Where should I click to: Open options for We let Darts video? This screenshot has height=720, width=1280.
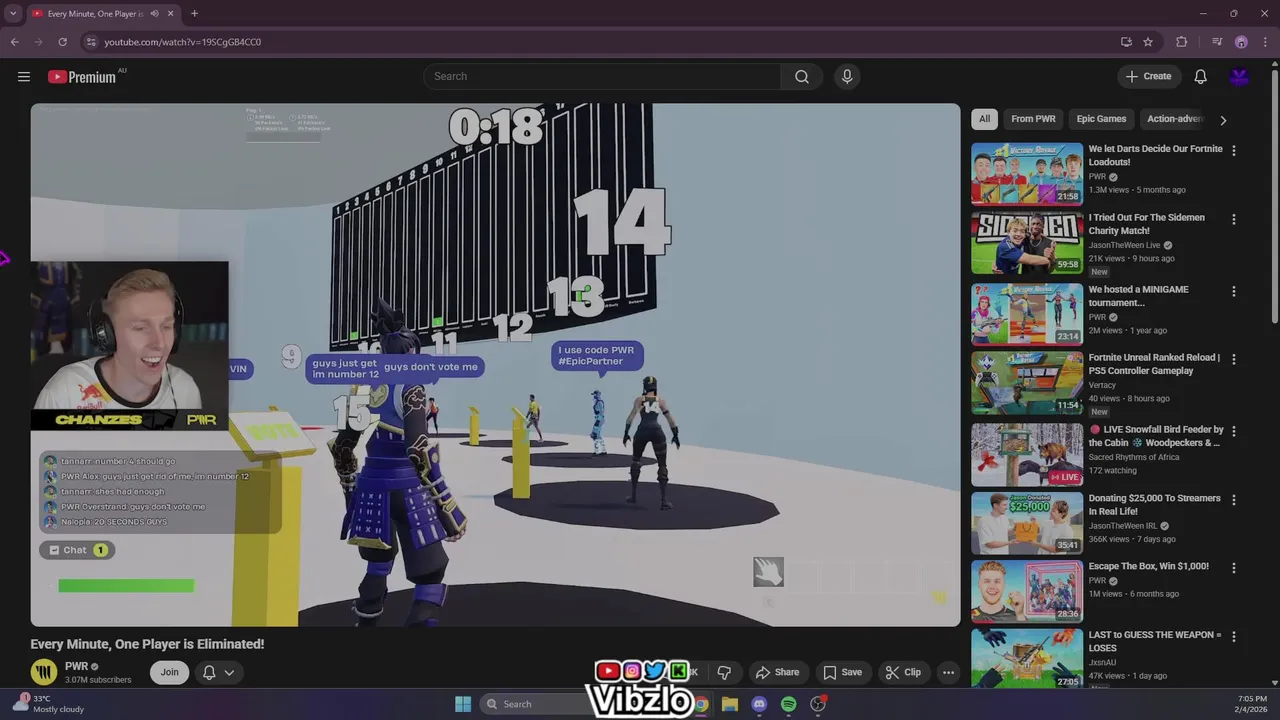click(x=1234, y=151)
